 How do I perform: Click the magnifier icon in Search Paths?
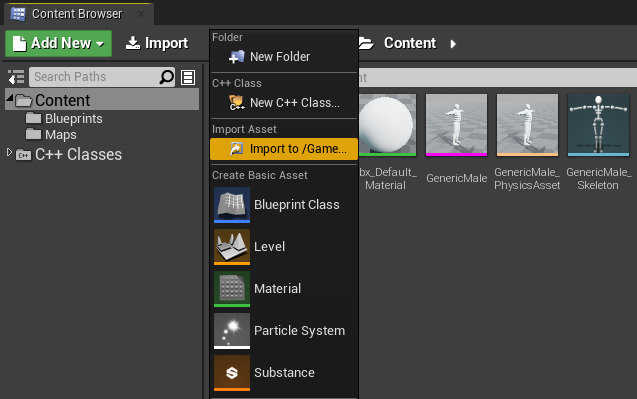point(166,77)
